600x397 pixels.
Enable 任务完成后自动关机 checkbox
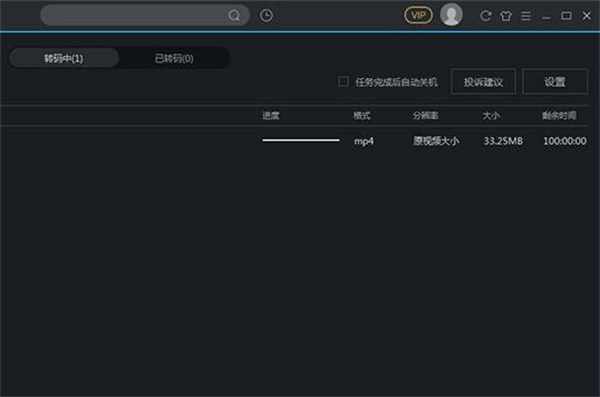point(343,82)
